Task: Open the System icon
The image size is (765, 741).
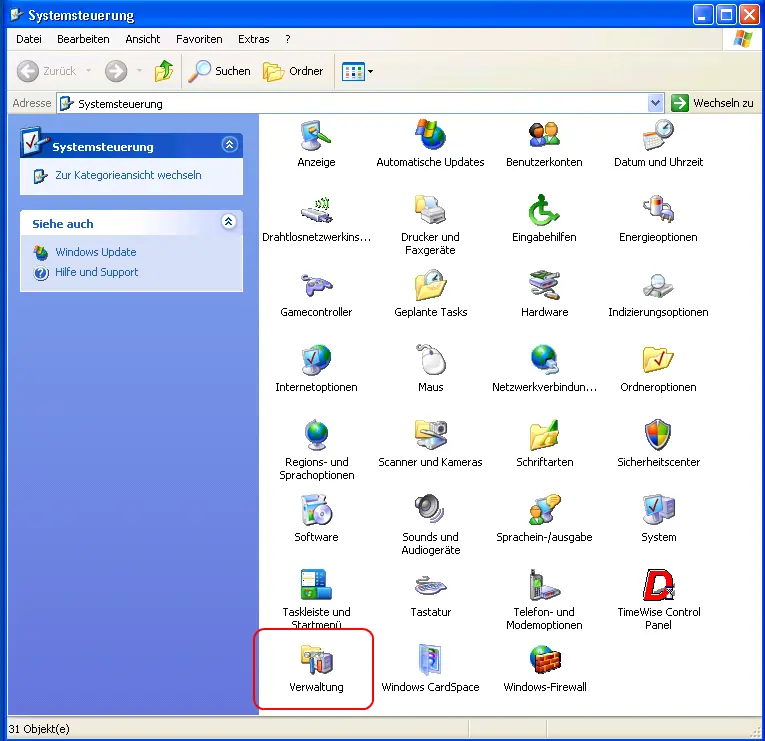Action: (658, 510)
